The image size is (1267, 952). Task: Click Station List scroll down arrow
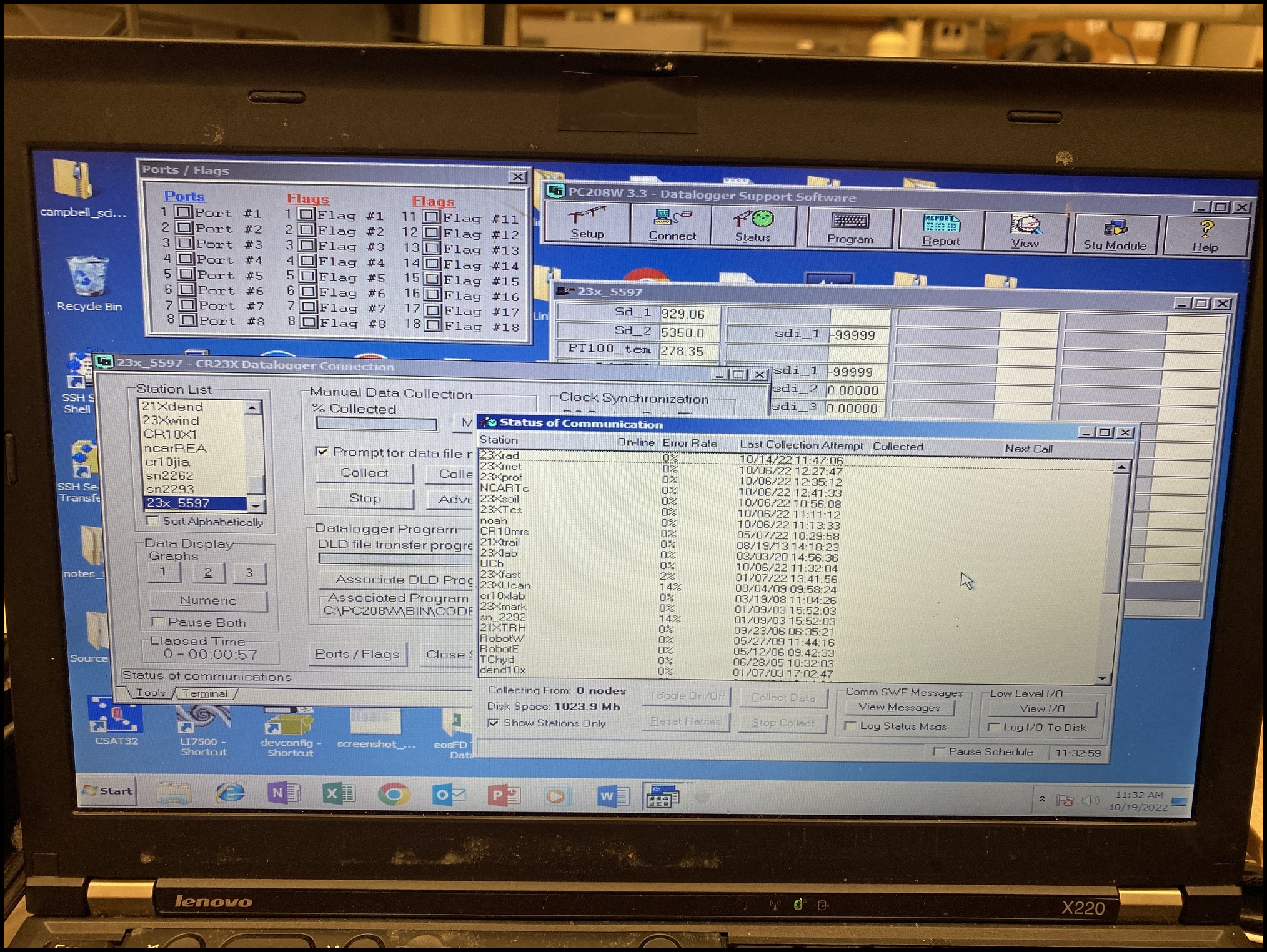pyautogui.click(x=256, y=505)
